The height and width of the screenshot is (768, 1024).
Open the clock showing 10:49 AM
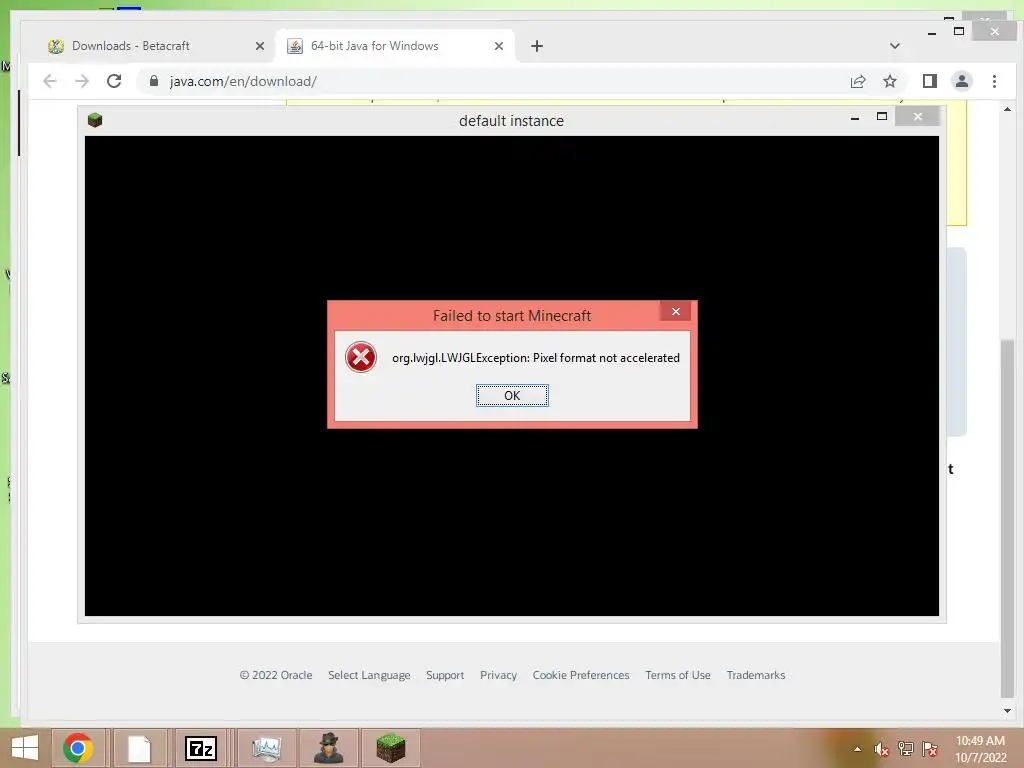point(980,748)
